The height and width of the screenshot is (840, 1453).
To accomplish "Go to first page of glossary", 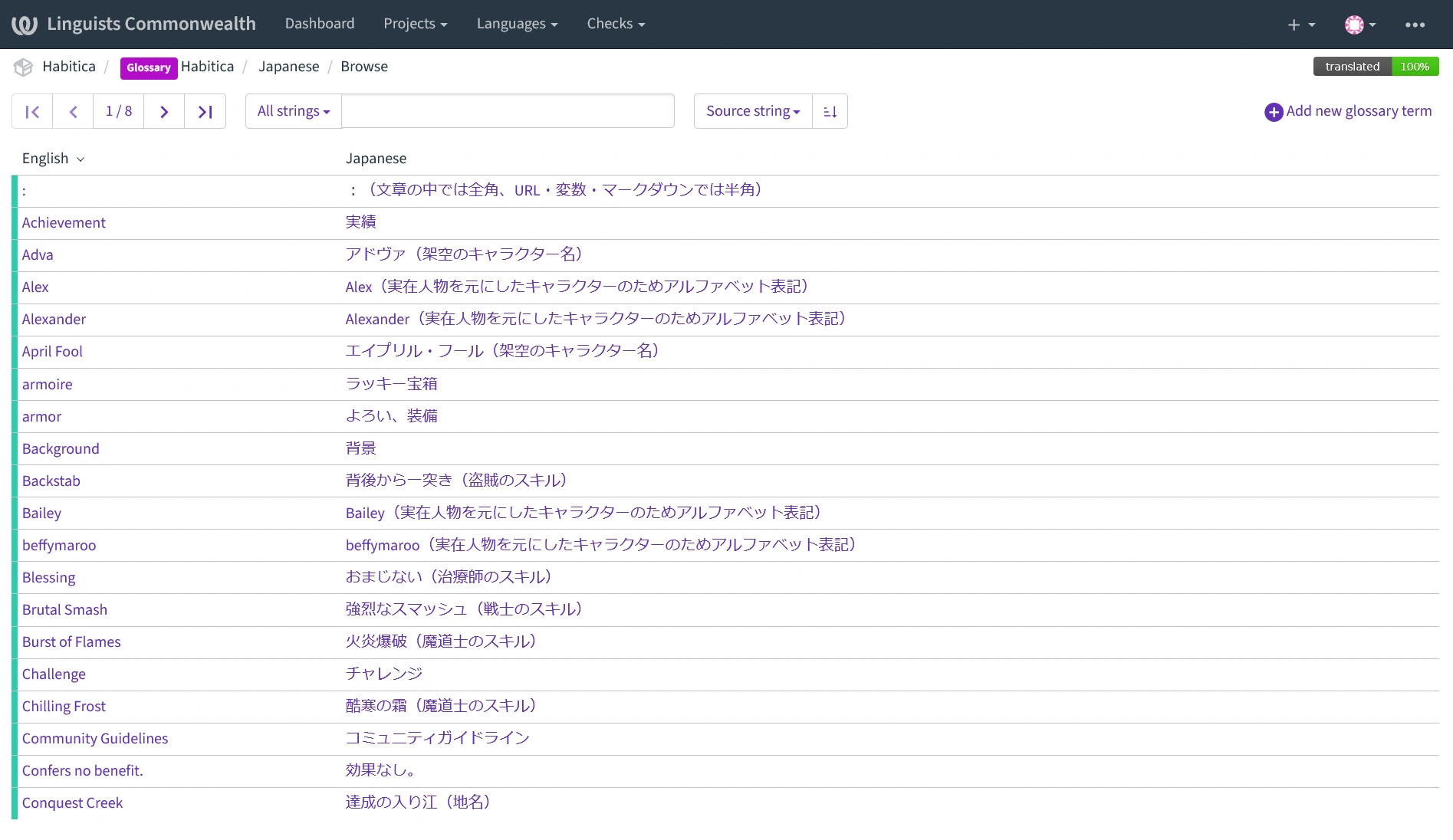I will pos(32,112).
